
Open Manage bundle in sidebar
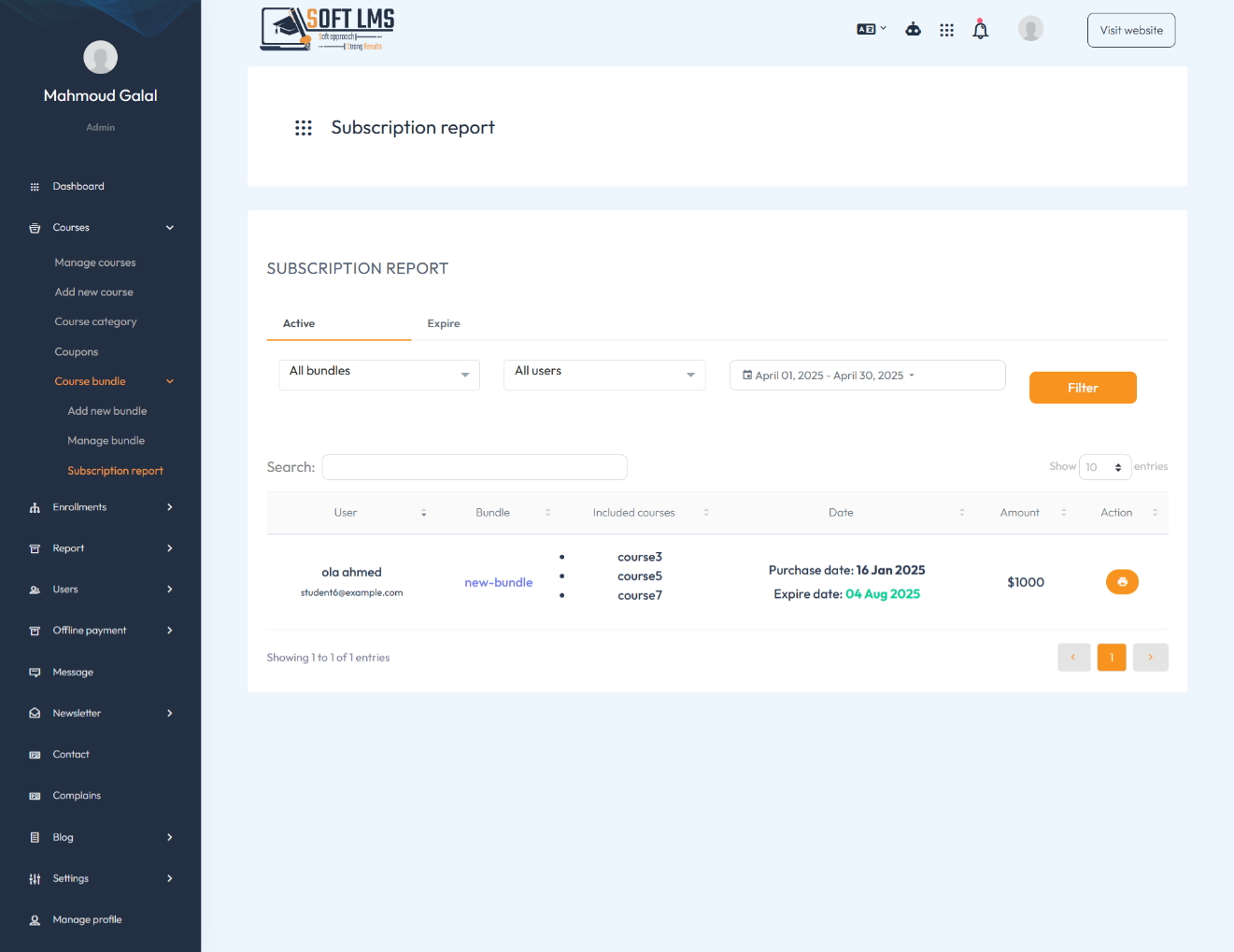(106, 441)
